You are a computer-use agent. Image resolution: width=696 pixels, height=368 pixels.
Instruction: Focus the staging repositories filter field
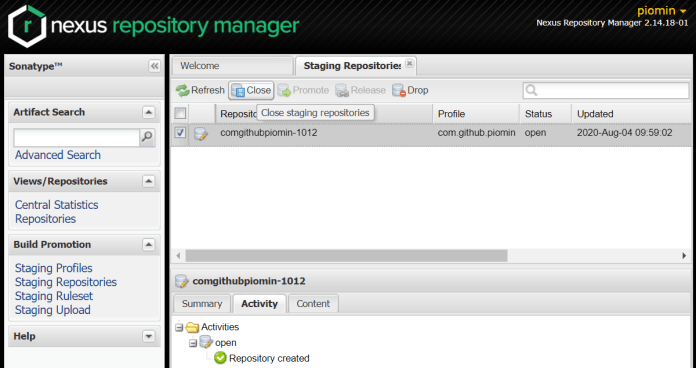click(x=606, y=91)
